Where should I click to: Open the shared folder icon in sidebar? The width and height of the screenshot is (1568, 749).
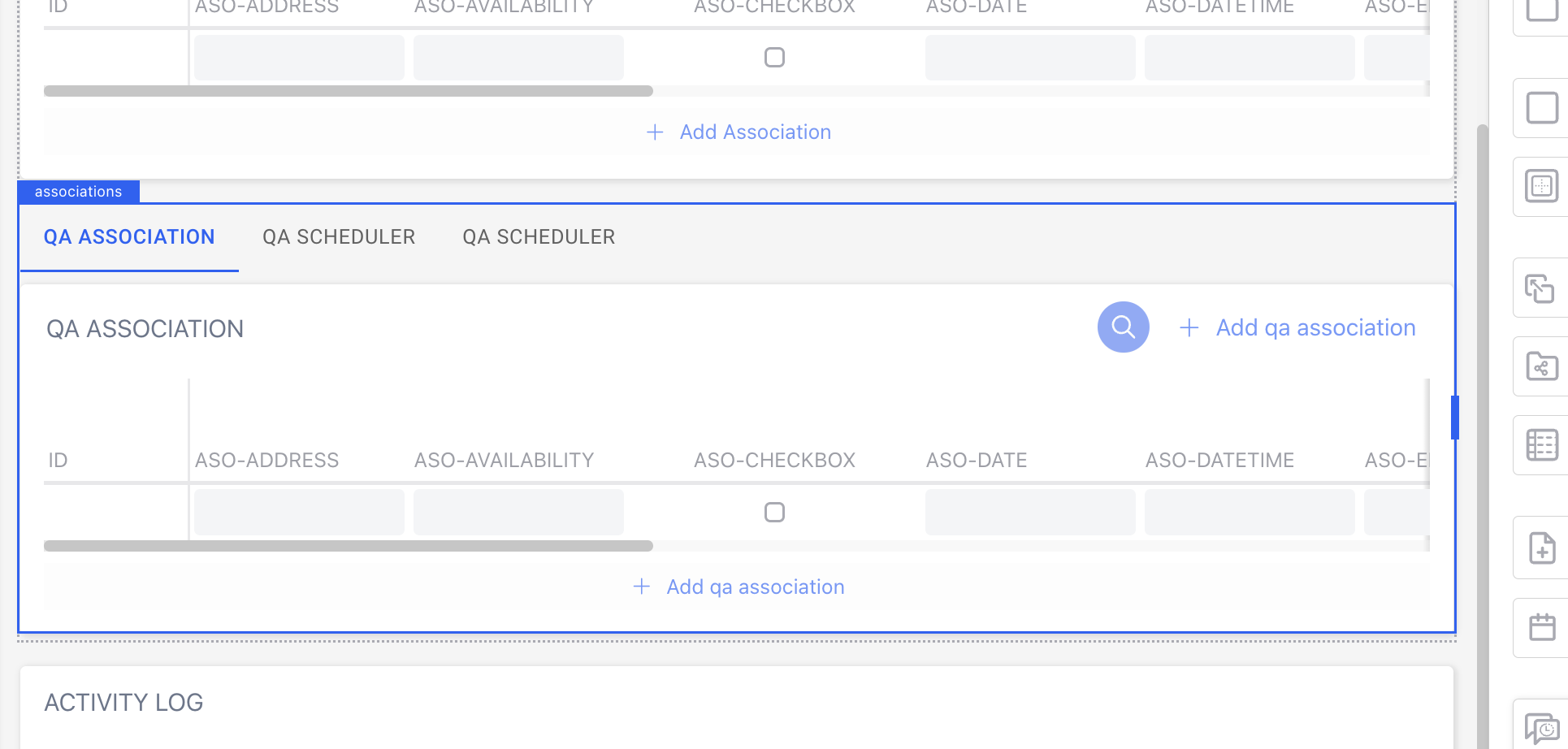click(x=1541, y=367)
